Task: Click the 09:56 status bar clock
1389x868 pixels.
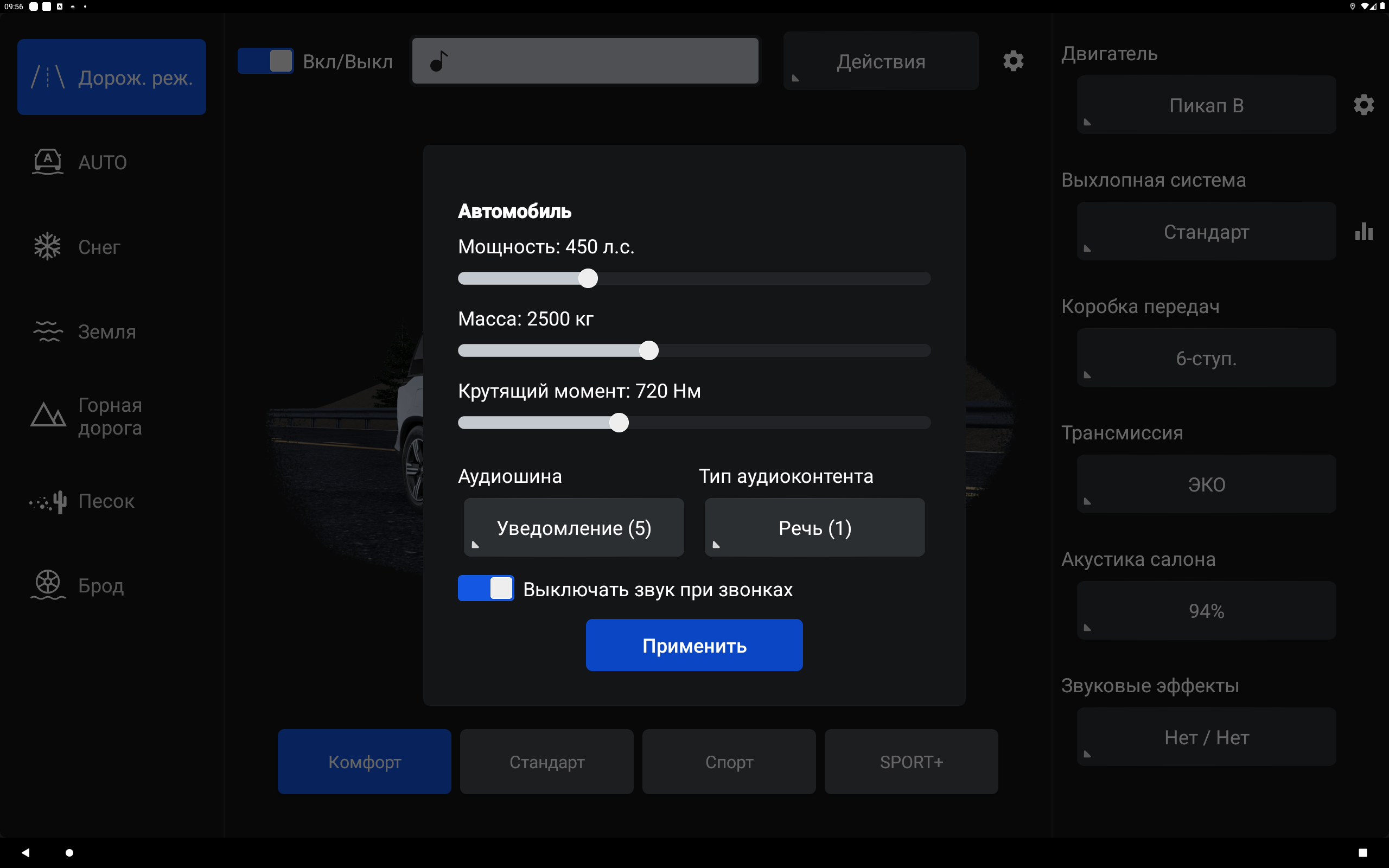Action: (14, 7)
